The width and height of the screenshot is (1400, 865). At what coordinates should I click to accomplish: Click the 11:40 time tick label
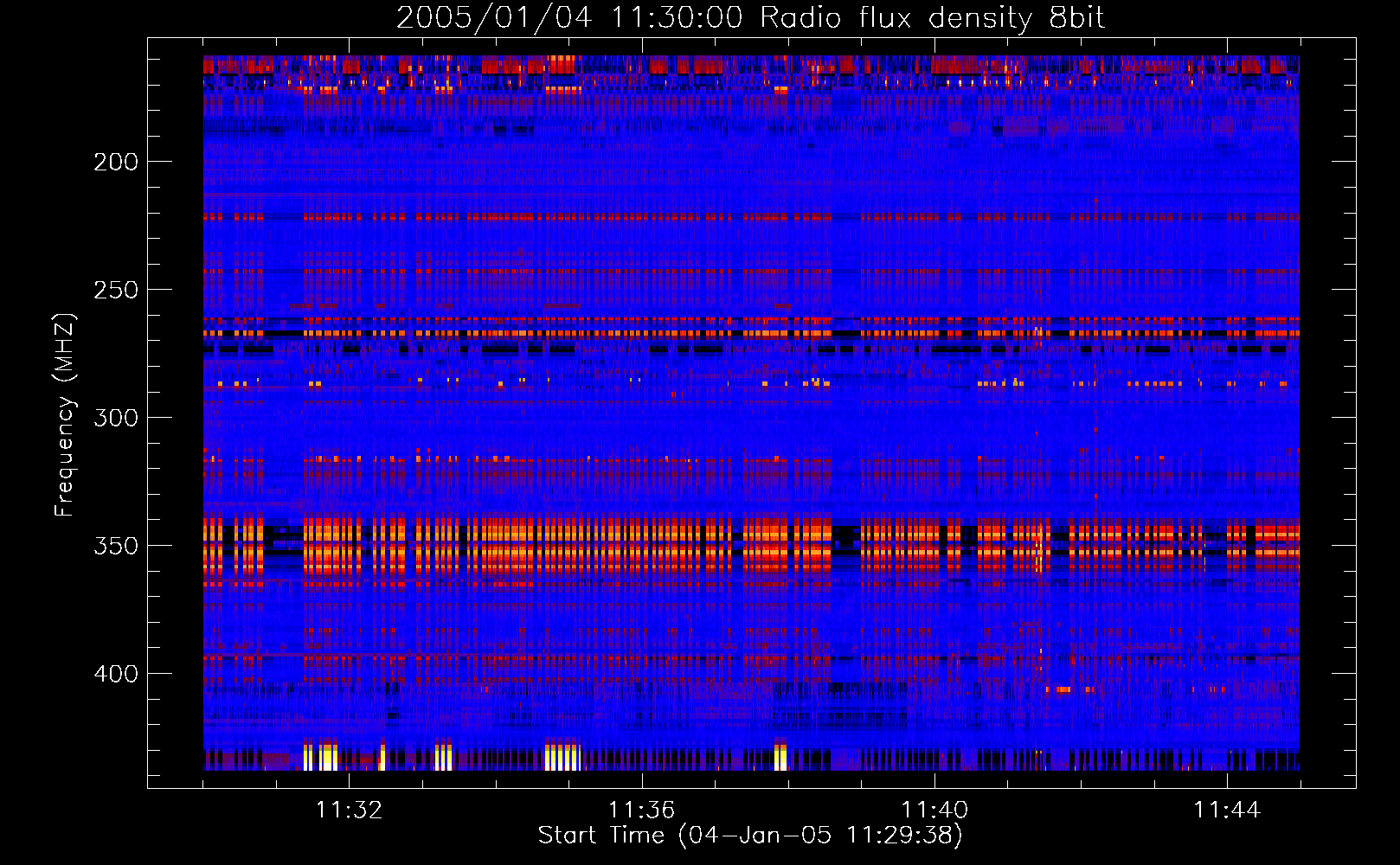[x=934, y=810]
